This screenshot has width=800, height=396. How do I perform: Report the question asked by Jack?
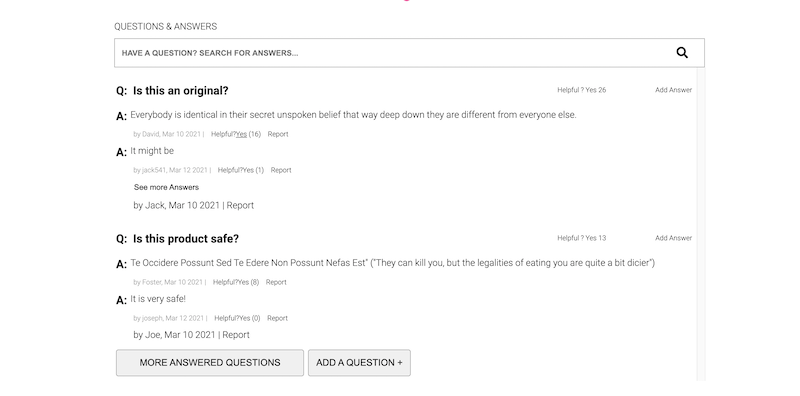pos(240,205)
